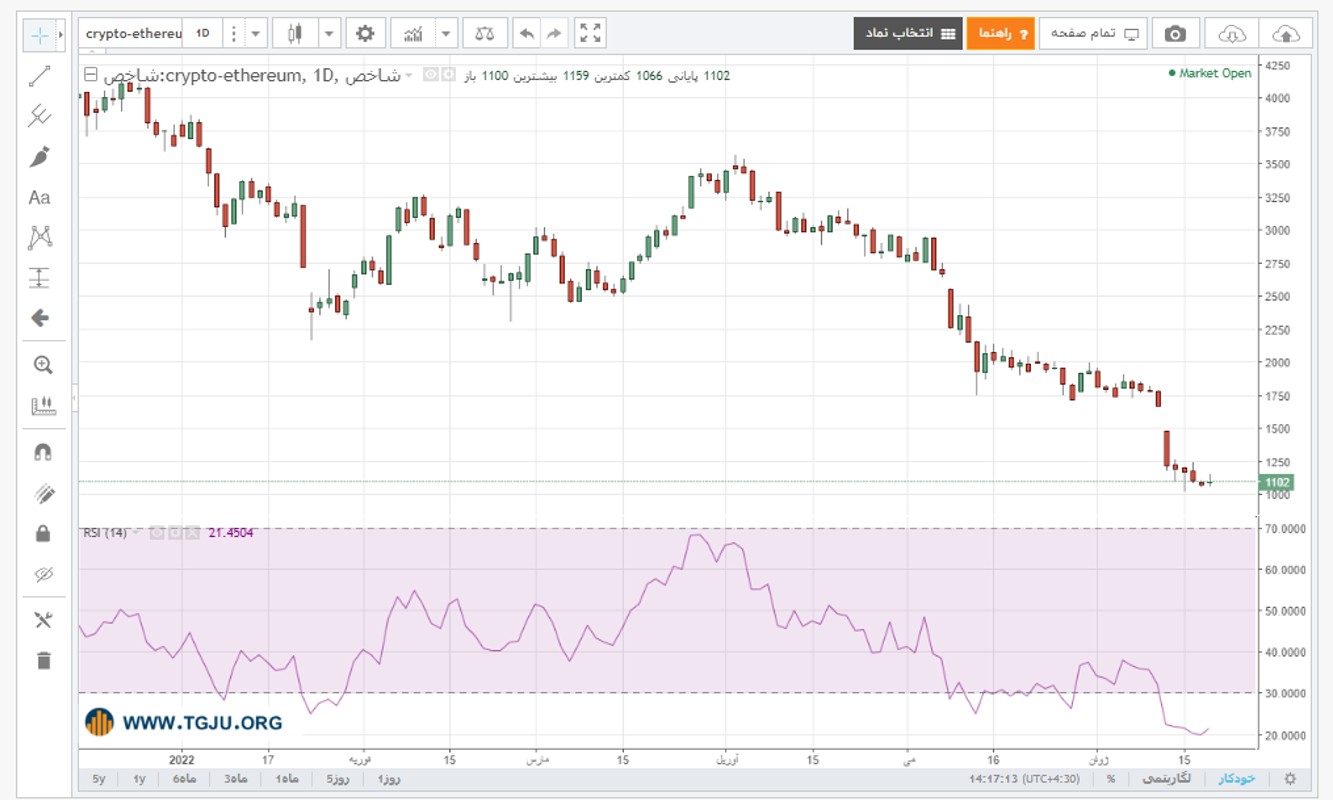Toggle fullscreen chart with expand arrows
Screen dimensions: 1333x800
coord(591,33)
